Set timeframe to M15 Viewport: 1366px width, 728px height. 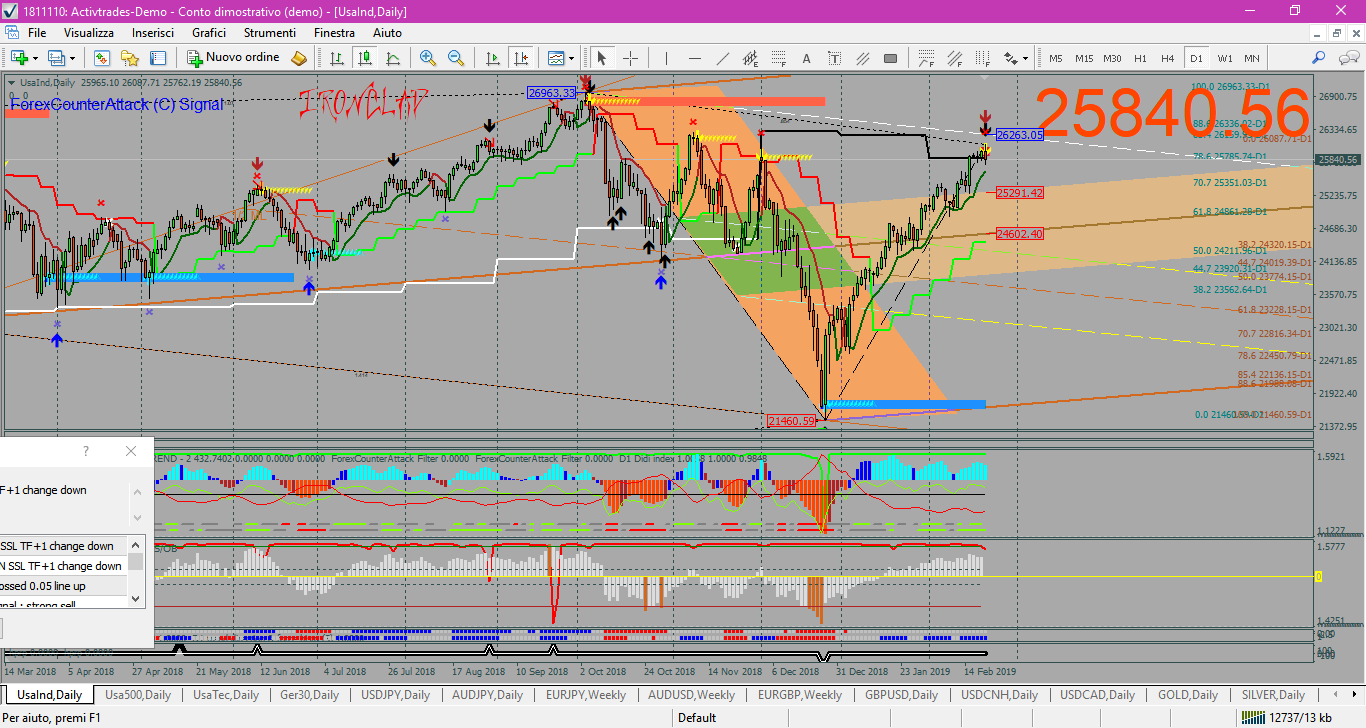click(x=1084, y=58)
